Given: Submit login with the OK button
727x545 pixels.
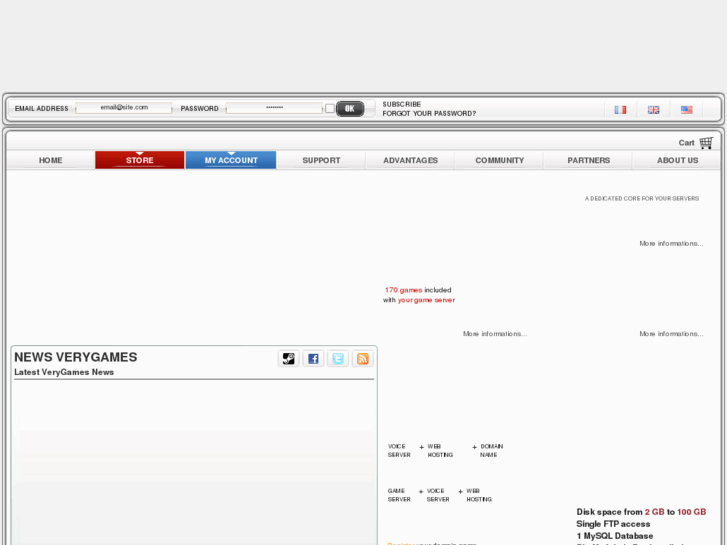Looking at the screenshot, I should [350, 109].
